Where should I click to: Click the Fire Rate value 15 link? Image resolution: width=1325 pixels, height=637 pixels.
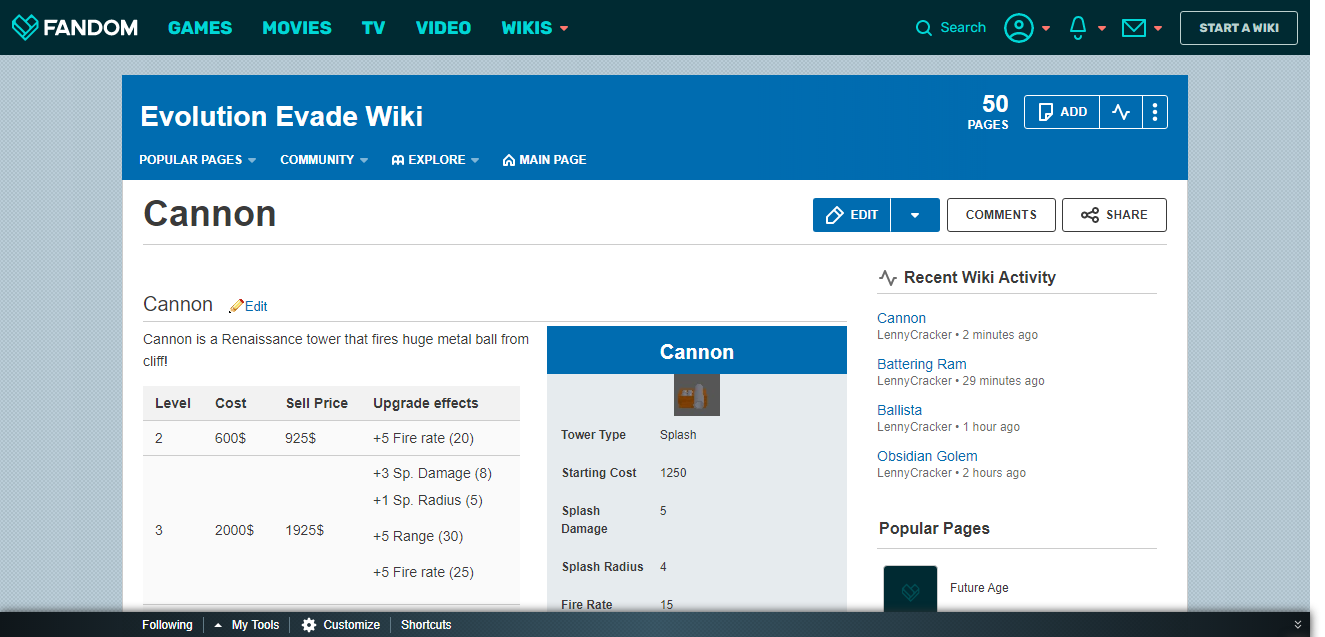point(667,605)
